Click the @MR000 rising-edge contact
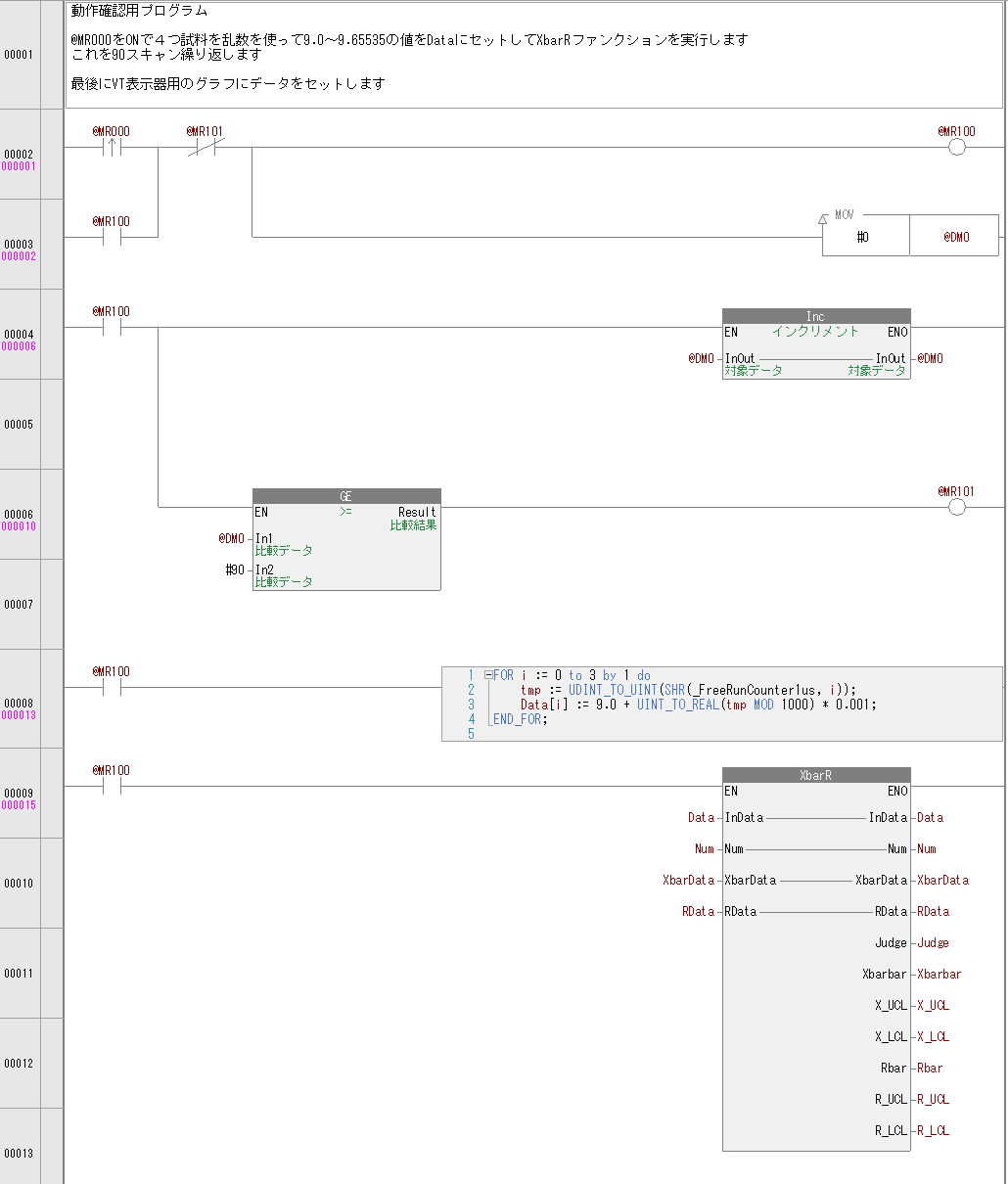 pos(112,148)
